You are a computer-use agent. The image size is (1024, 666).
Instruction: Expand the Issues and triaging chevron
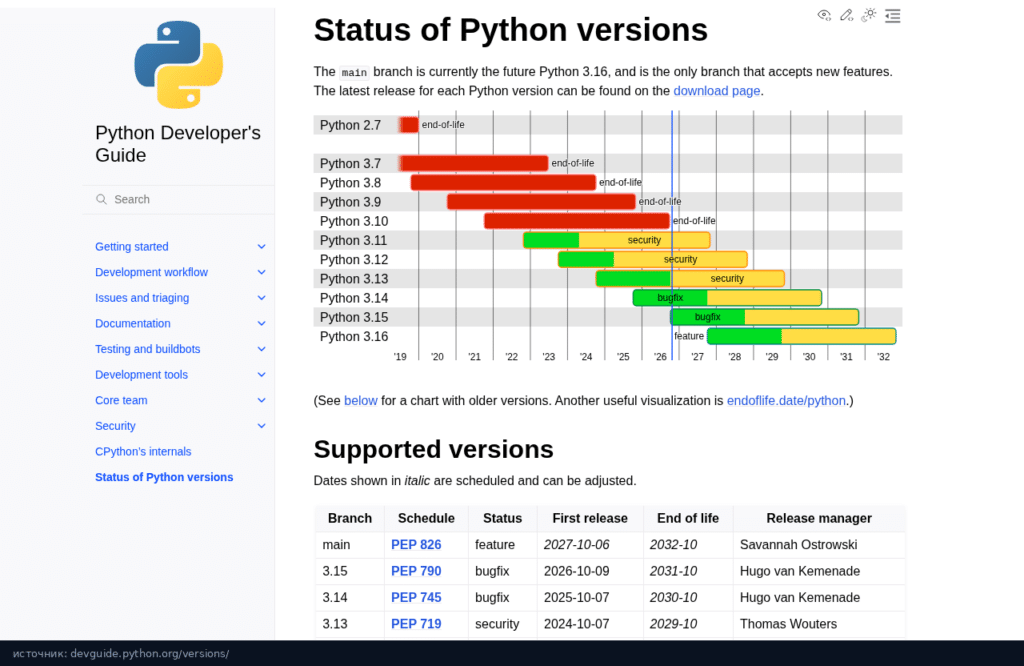tap(261, 298)
